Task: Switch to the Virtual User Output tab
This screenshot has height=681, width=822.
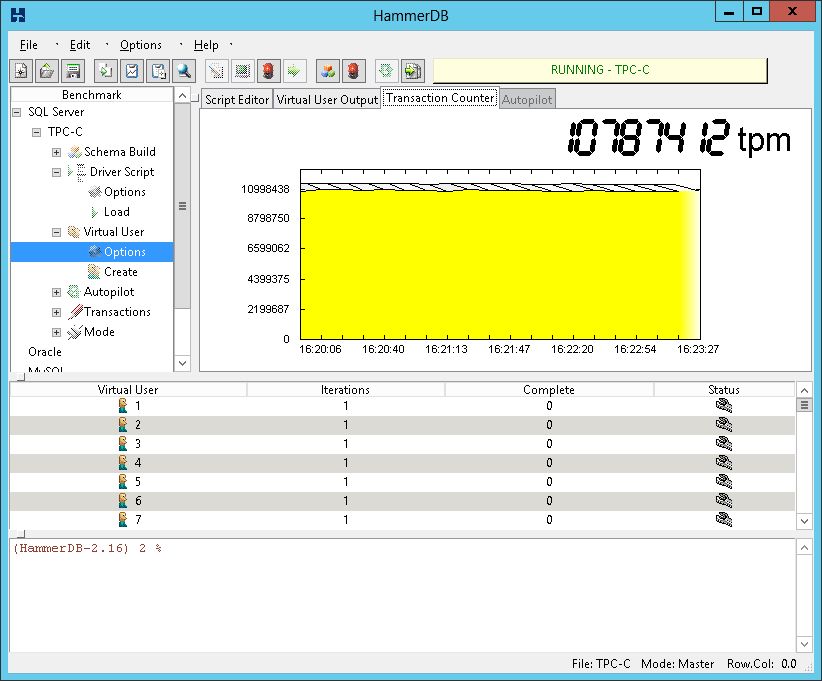Action: (x=327, y=100)
